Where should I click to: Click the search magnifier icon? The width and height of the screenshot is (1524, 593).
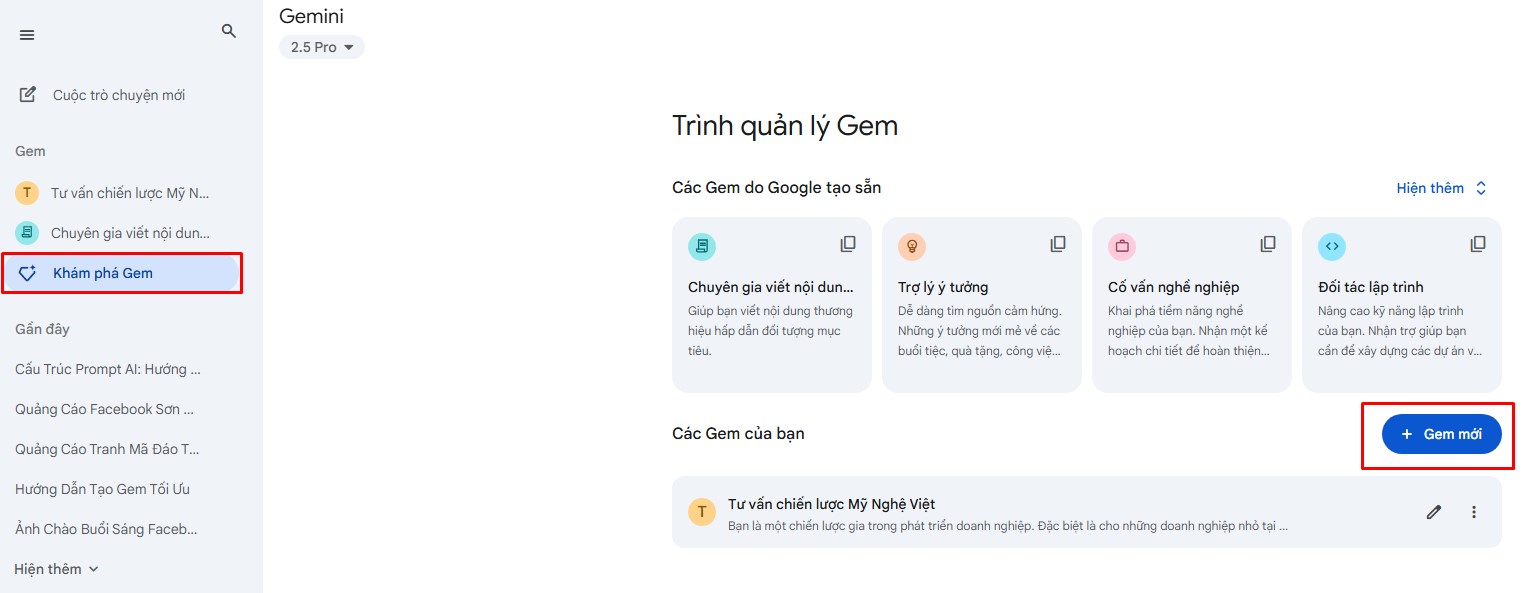click(x=229, y=31)
